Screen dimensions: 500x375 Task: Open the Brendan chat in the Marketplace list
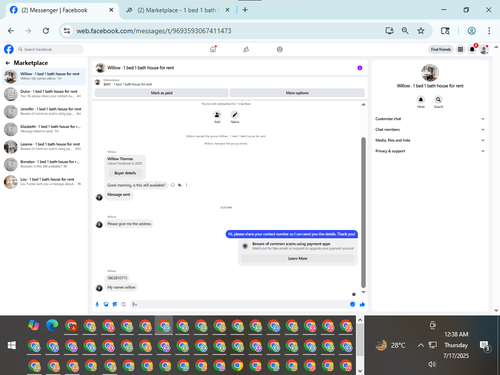click(x=44, y=164)
